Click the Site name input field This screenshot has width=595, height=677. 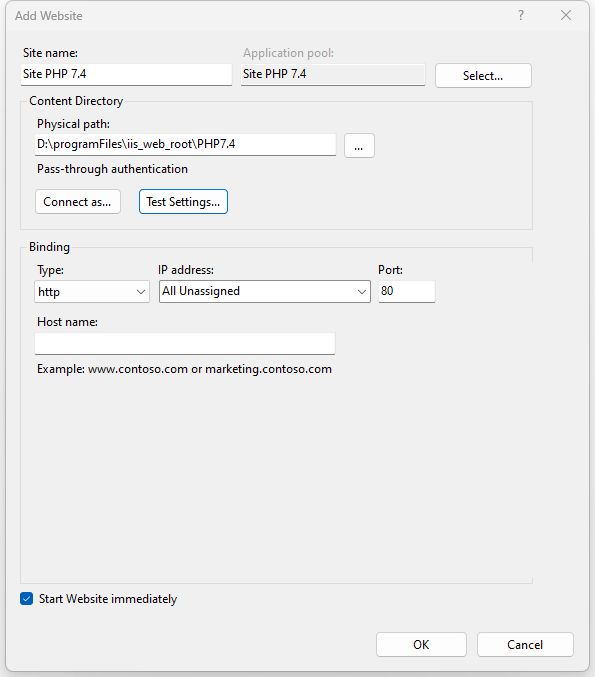[x=126, y=74]
